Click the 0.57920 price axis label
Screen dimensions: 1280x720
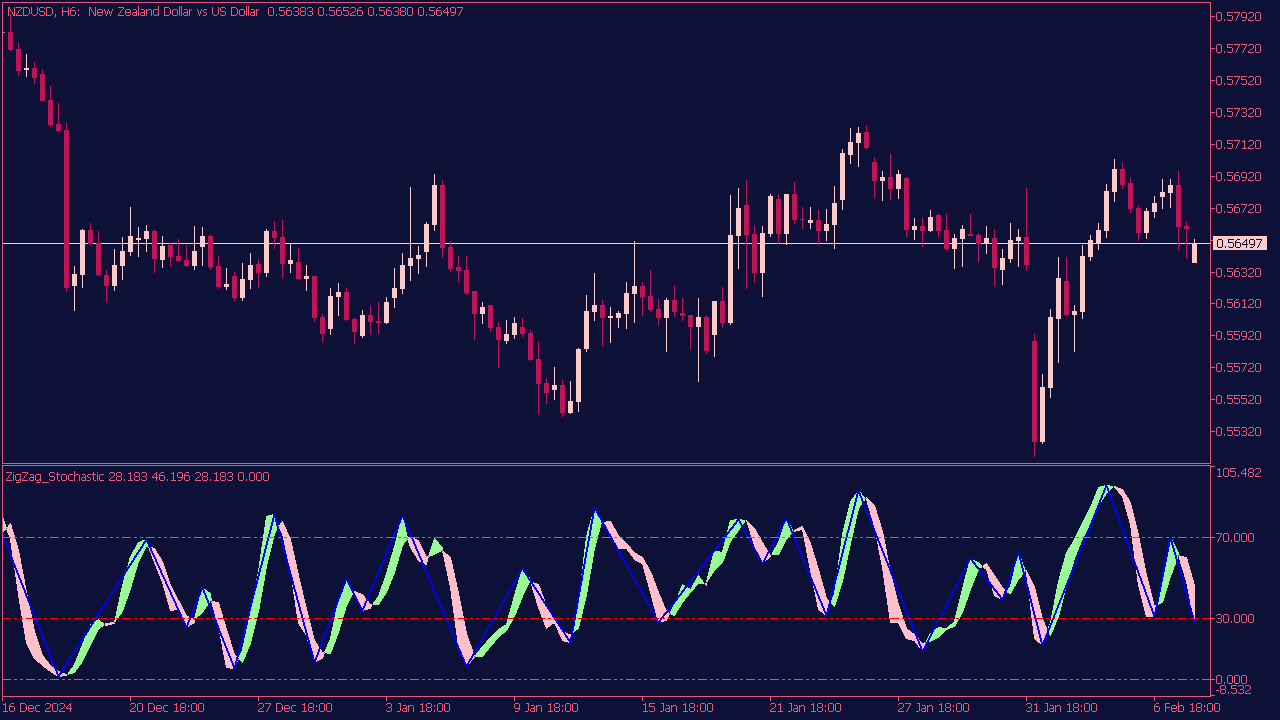click(x=1240, y=17)
